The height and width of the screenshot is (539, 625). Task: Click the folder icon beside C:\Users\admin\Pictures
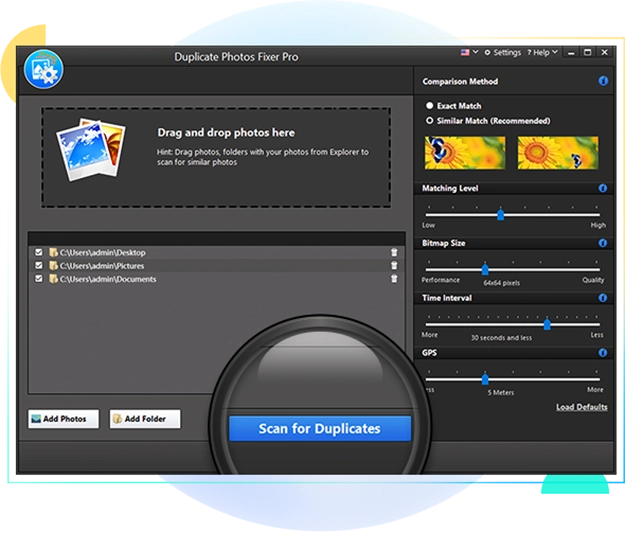pyautogui.click(x=53, y=266)
